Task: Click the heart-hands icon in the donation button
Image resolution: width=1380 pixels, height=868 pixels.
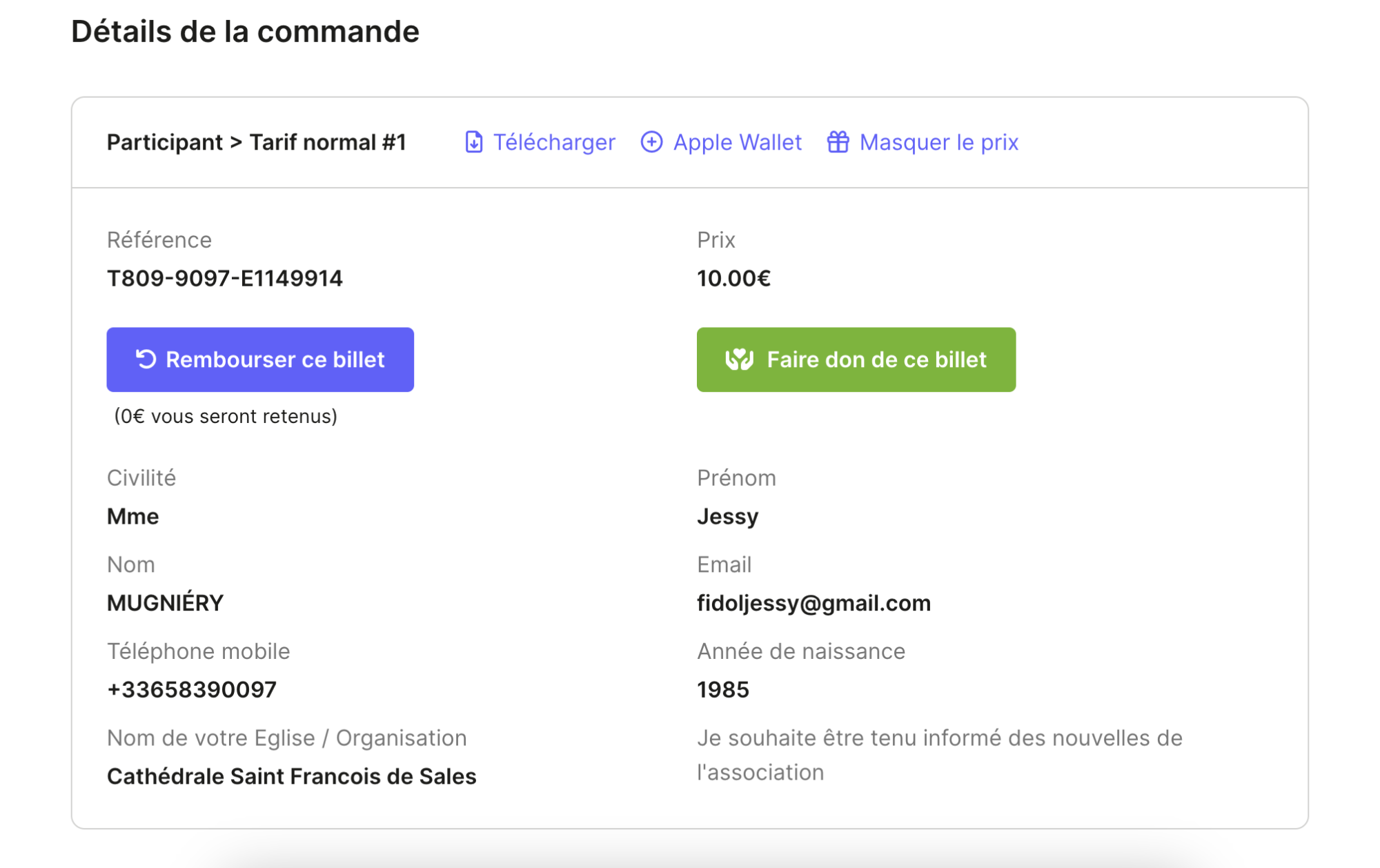Action: 739,359
